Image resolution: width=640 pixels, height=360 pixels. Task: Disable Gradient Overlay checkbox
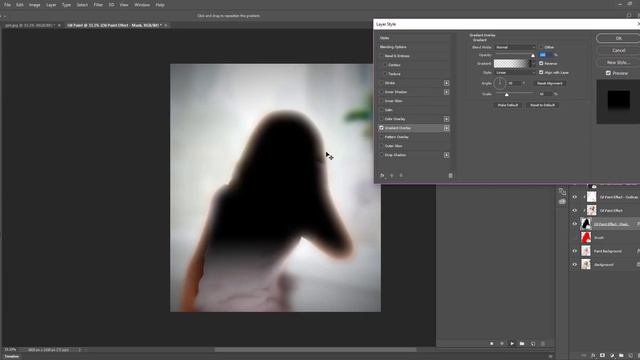382,128
